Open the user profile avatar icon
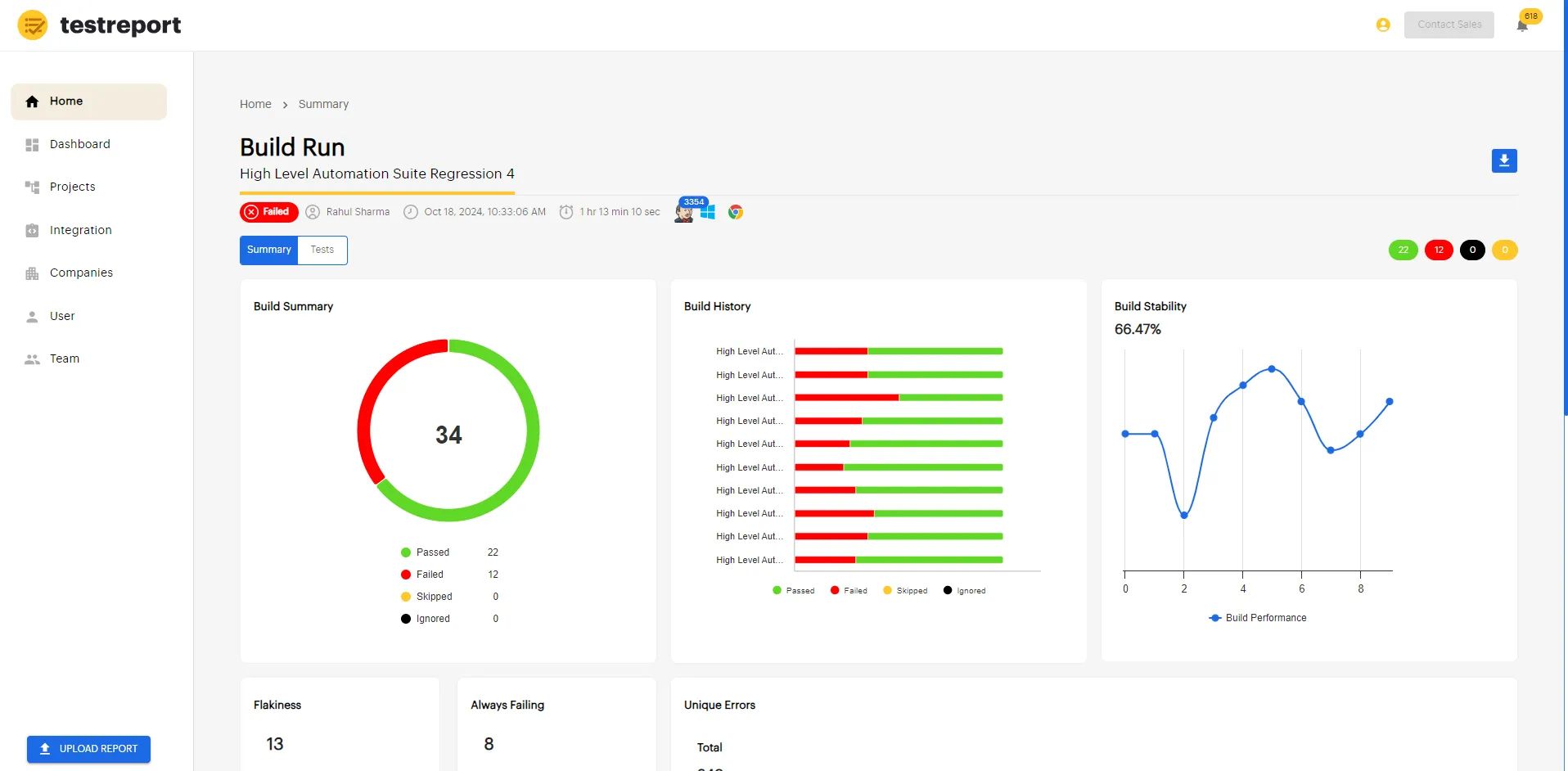 point(1383,25)
